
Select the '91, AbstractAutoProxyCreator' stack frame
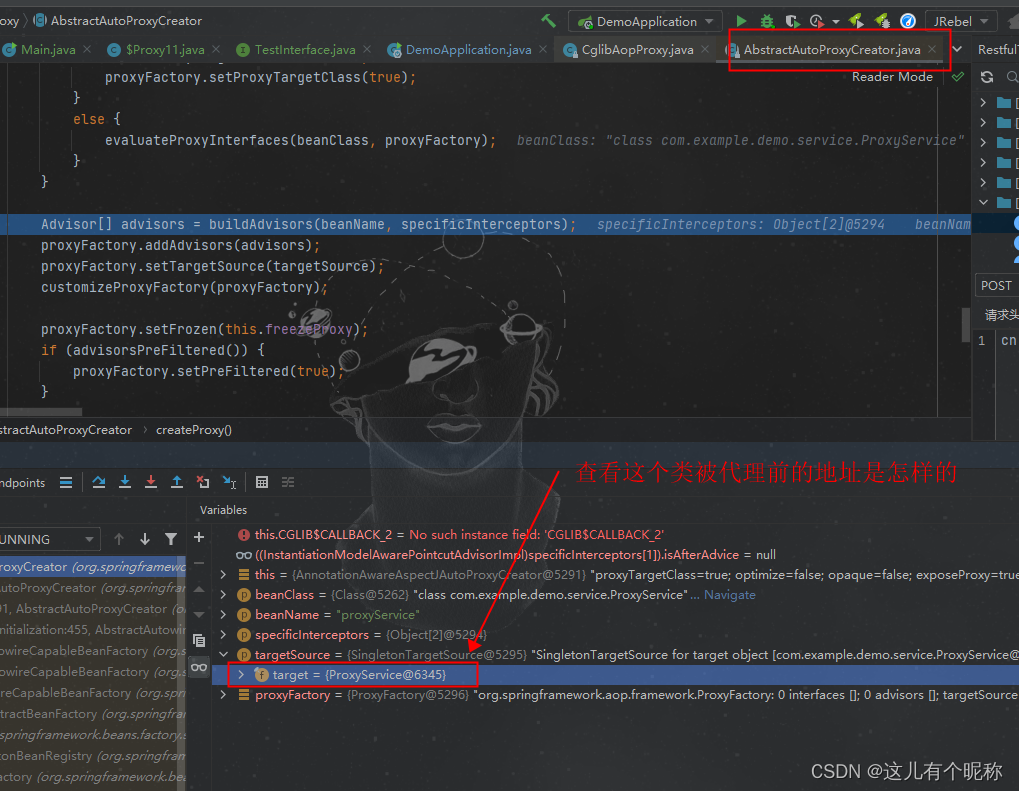[93, 609]
